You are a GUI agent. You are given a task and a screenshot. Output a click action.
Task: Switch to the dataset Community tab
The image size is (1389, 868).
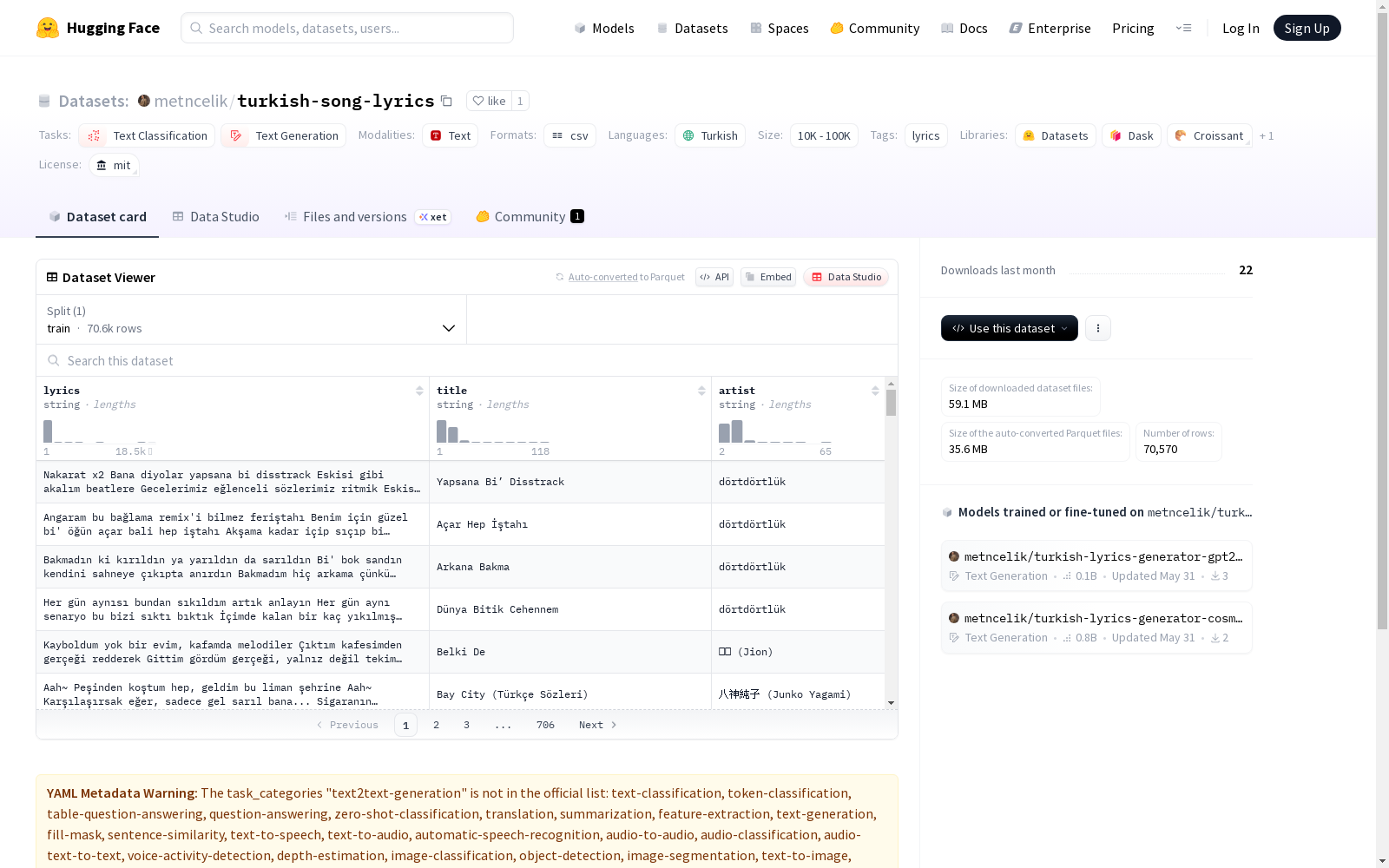click(530, 217)
